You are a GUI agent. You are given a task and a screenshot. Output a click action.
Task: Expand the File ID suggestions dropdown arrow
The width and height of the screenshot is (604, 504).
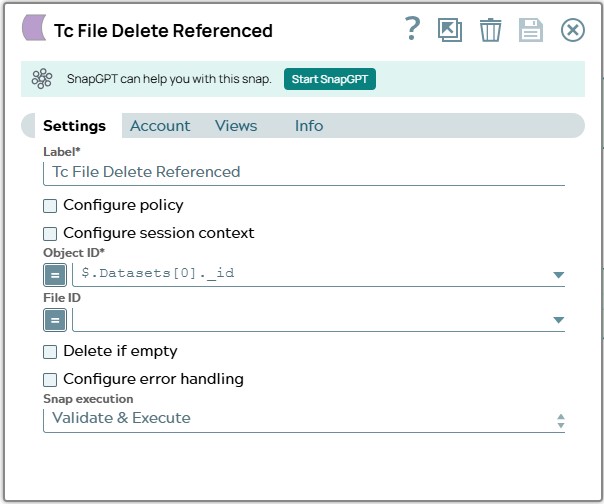click(559, 320)
